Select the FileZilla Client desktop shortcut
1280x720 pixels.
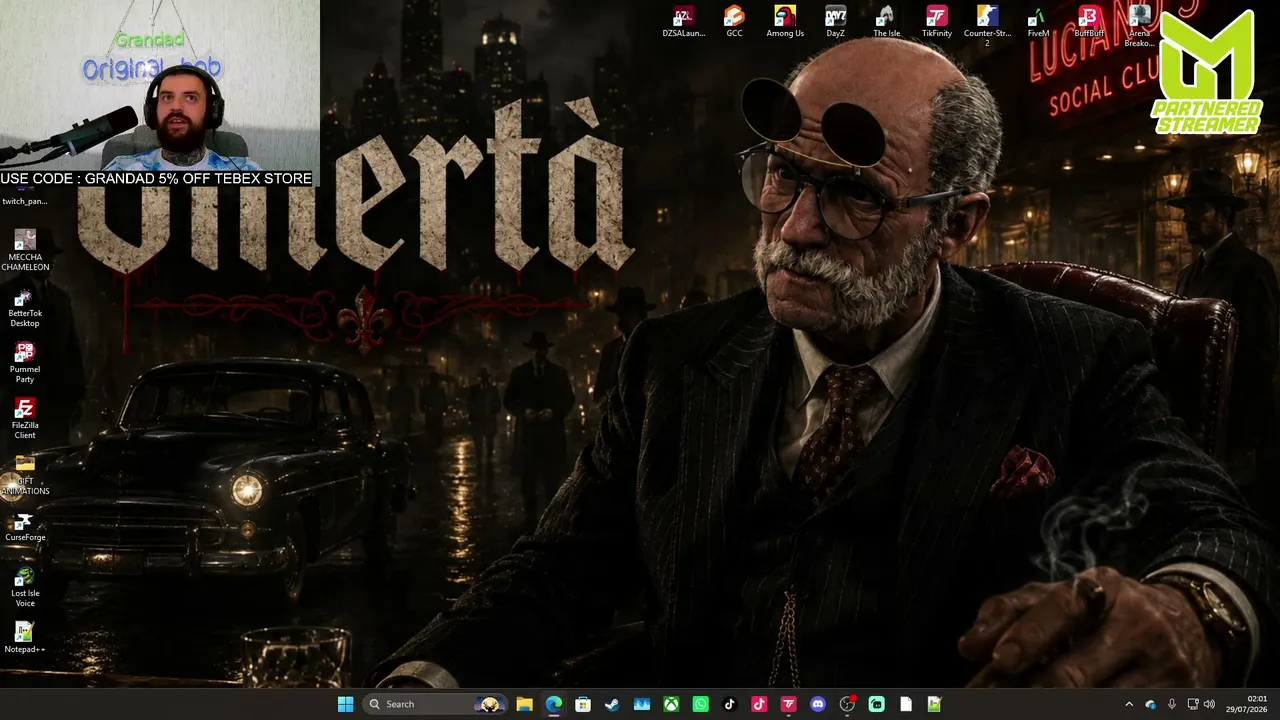click(25, 419)
